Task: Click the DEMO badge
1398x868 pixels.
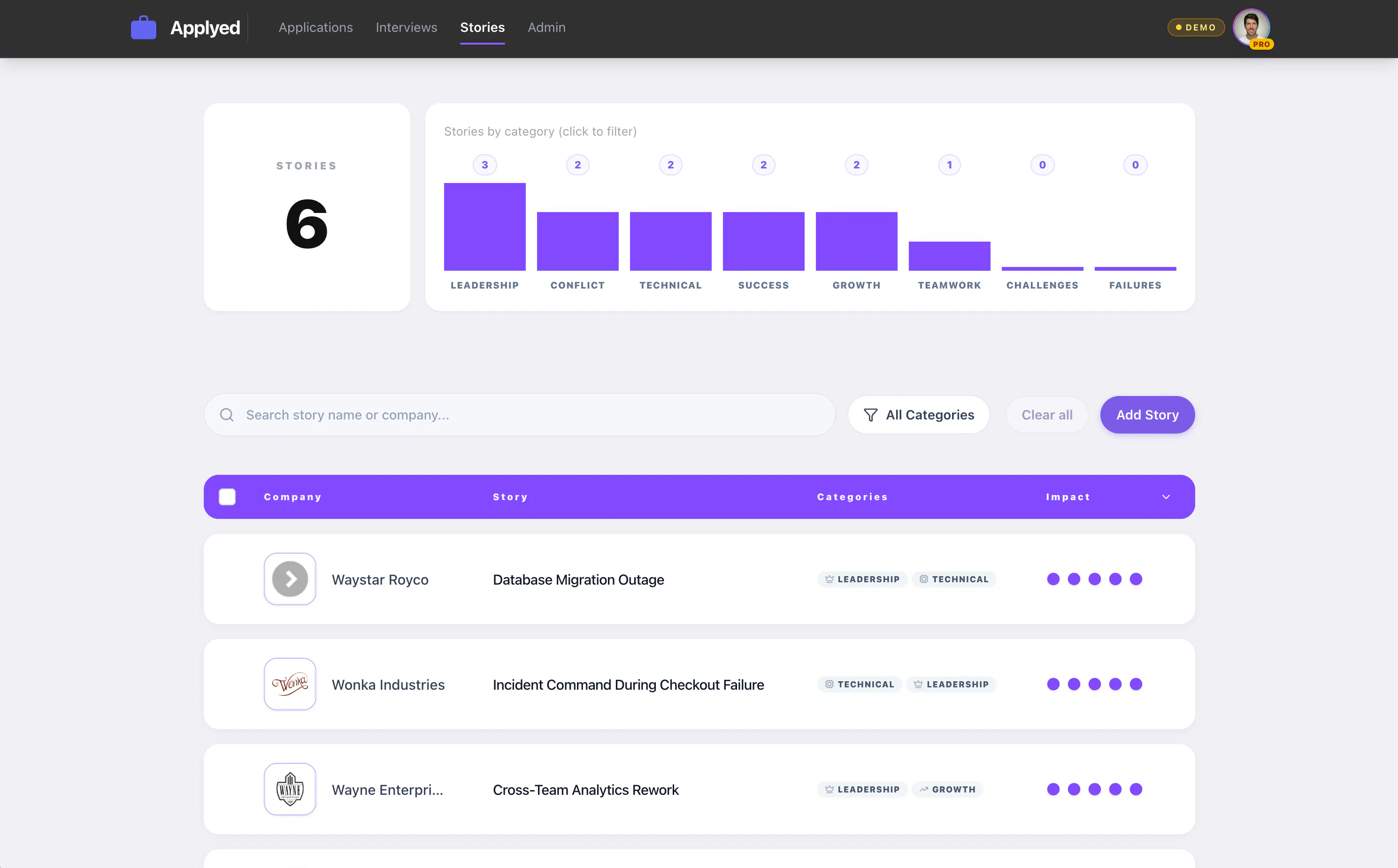Action: (x=1197, y=28)
